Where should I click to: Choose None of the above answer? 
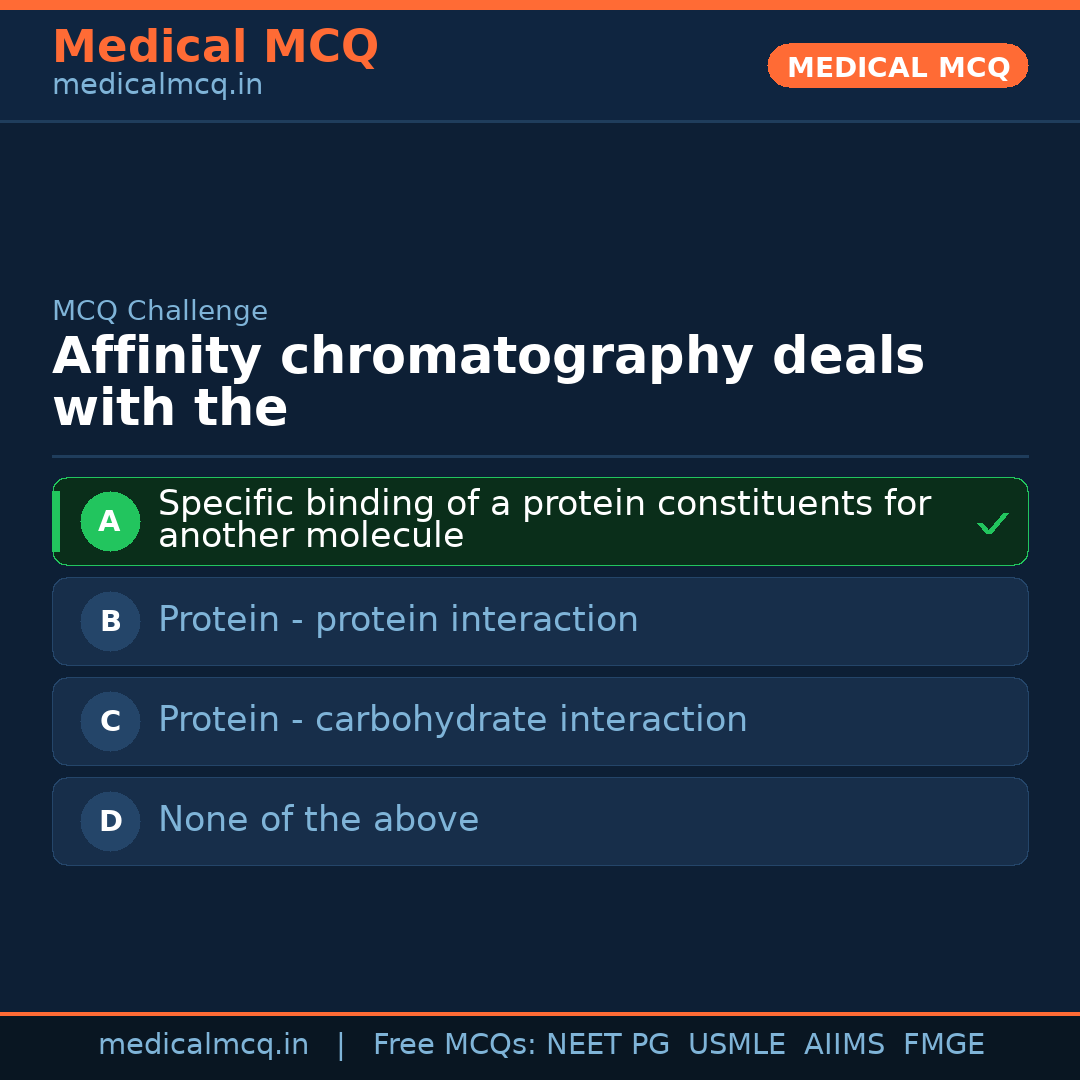click(318, 820)
